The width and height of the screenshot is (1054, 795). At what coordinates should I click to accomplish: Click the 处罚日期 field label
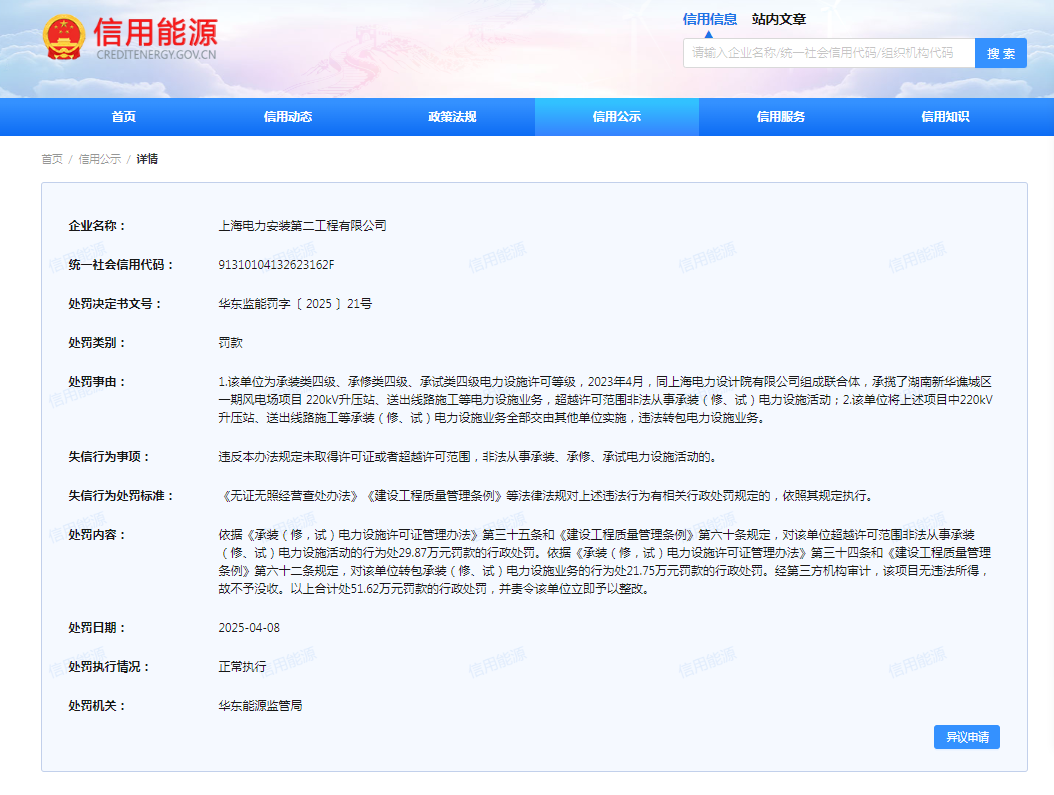click(97, 628)
